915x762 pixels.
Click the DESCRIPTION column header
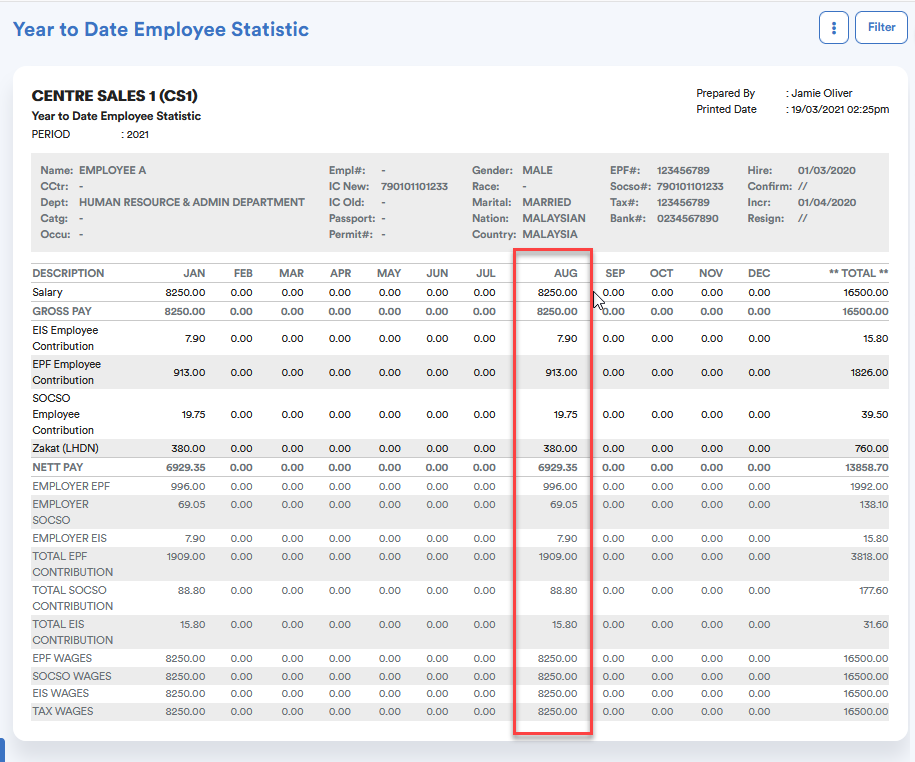(x=68, y=273)
